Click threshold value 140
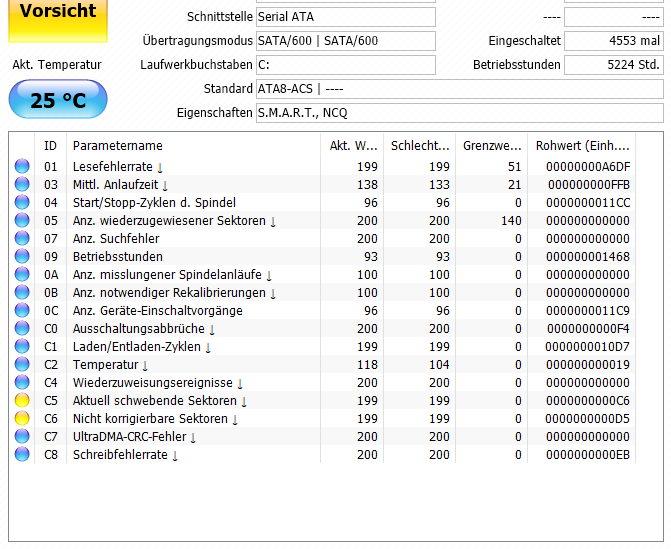671x549 pixels. click(511, 220)
